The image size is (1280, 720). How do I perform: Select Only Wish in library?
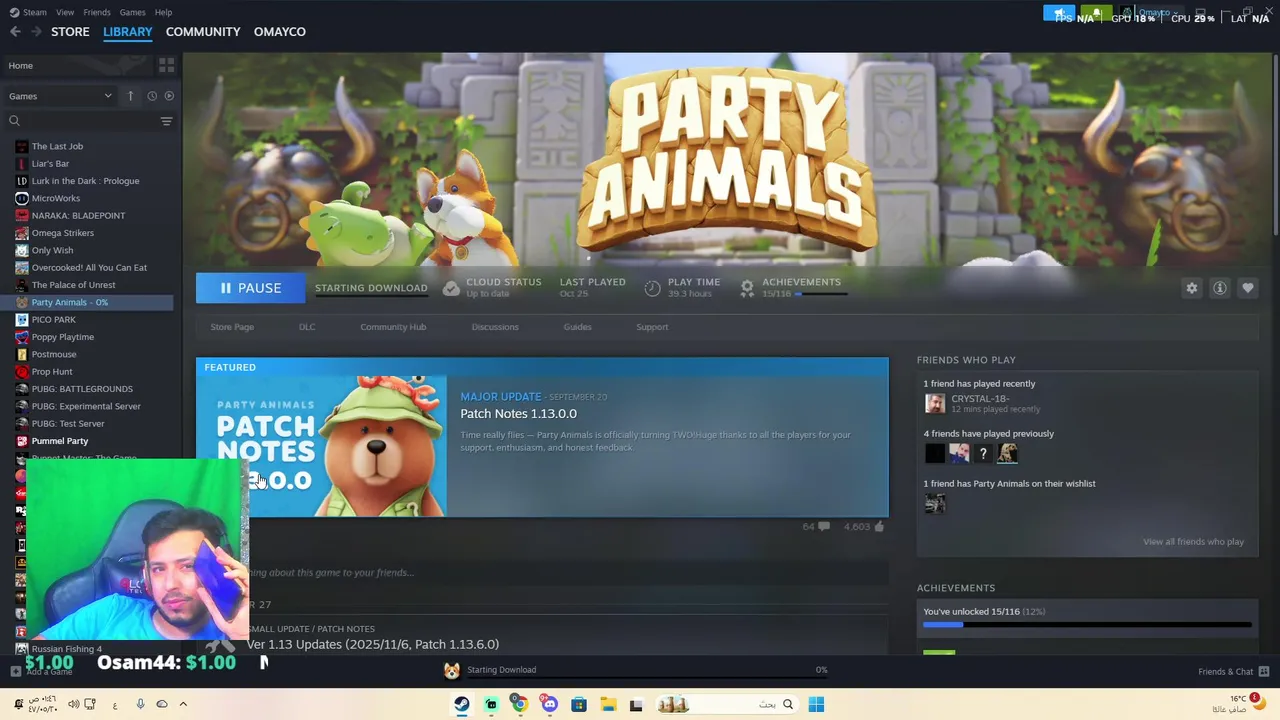tap(52, 250)
